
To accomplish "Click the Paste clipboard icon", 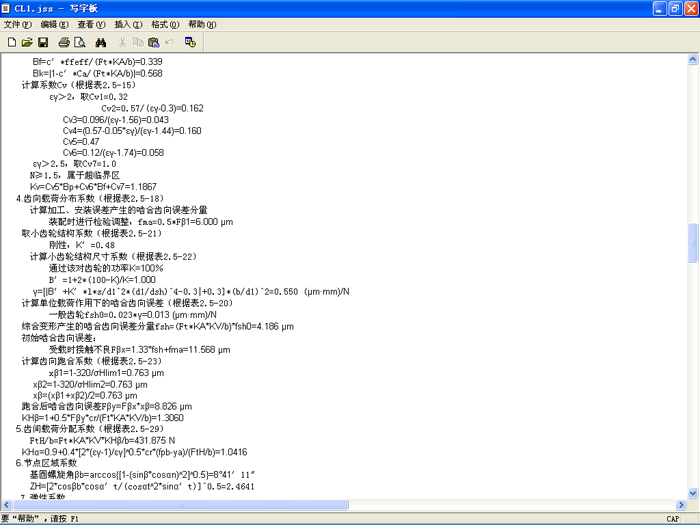I will [x=153, y=43].
